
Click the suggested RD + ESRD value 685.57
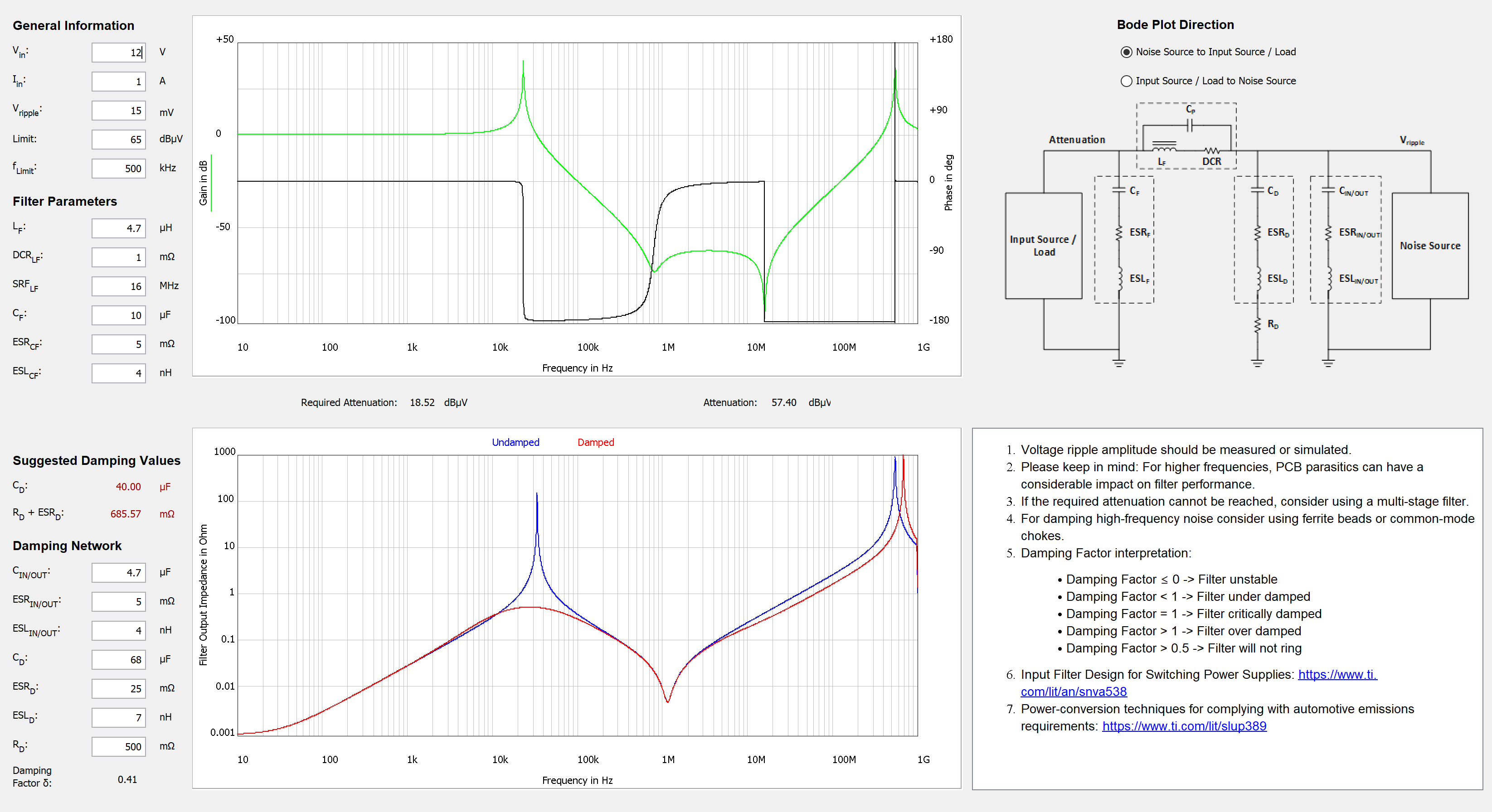[126, 514]
